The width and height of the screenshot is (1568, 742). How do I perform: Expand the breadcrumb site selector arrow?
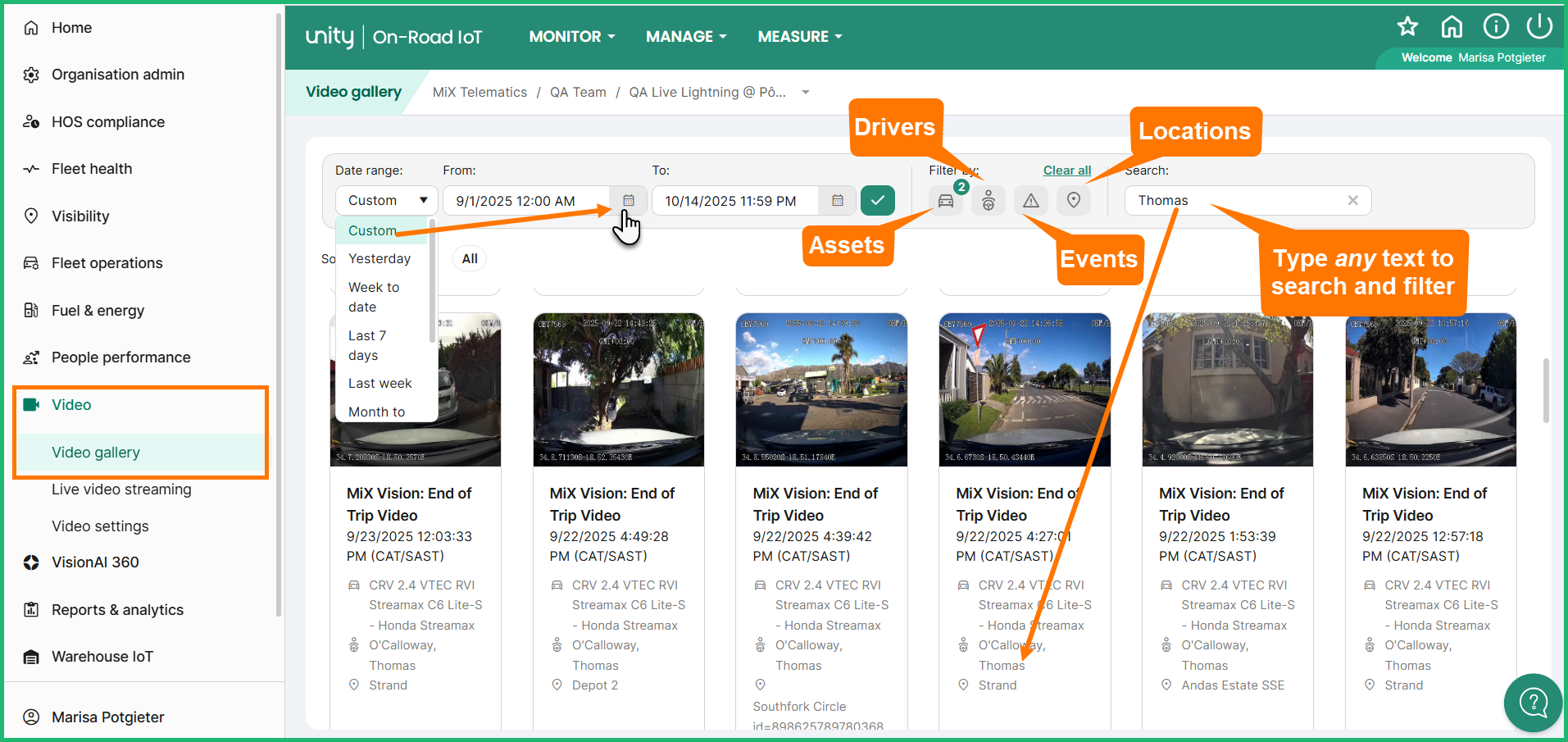click(806, 93)
